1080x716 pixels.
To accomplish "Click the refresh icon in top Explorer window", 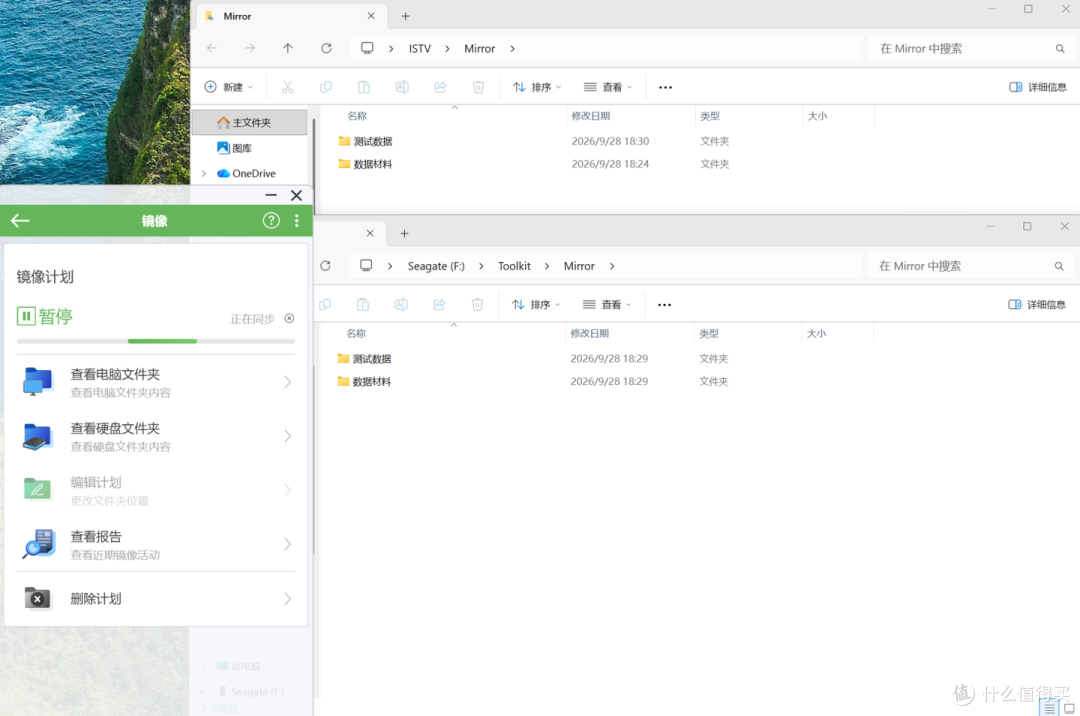I will click(326, 48).
